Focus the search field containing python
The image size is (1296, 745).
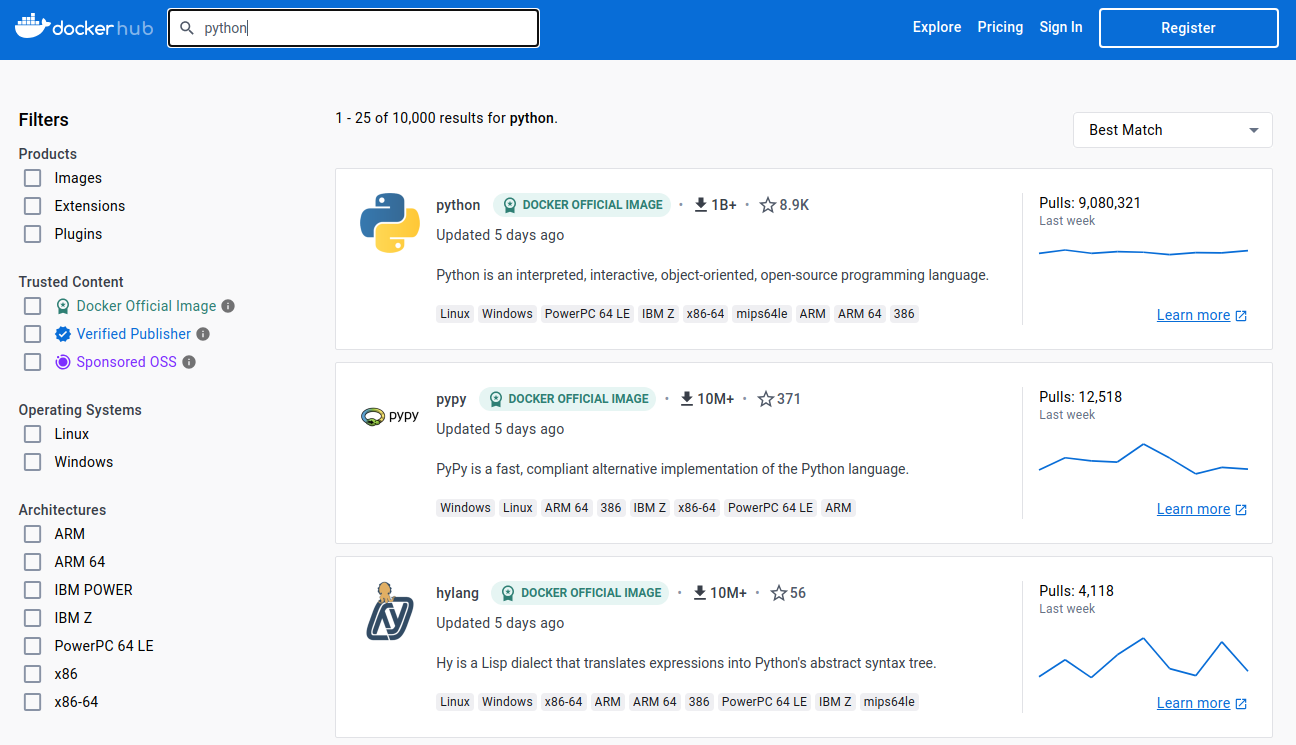tap(353, 28)
